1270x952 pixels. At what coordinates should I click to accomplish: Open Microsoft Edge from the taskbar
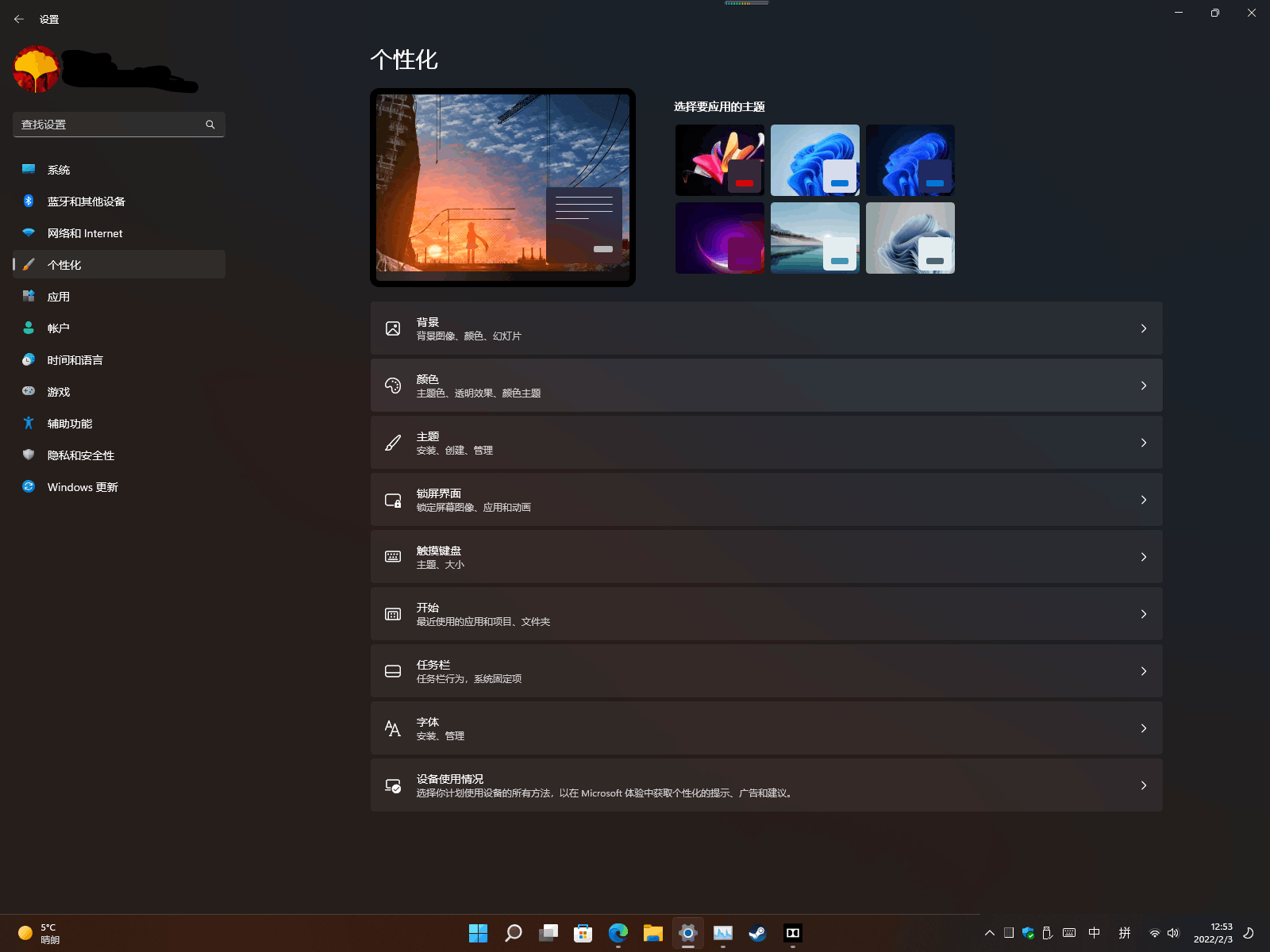tap(618, 933)
